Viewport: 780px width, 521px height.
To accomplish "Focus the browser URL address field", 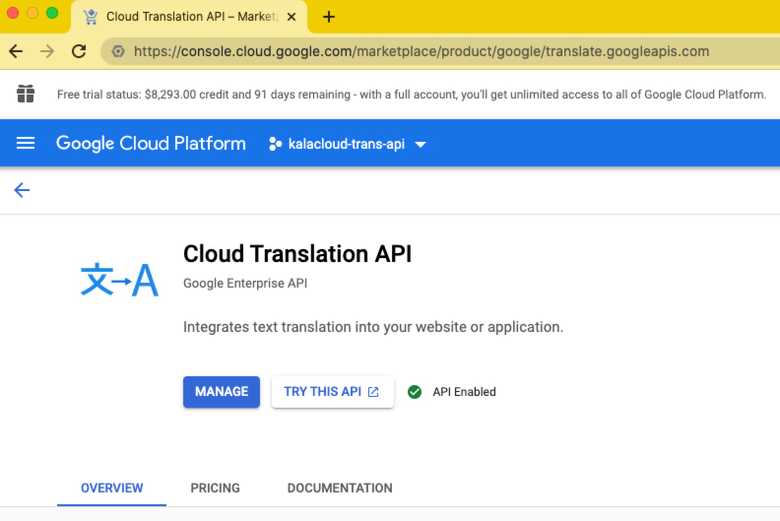I will [x=420, y=51].
